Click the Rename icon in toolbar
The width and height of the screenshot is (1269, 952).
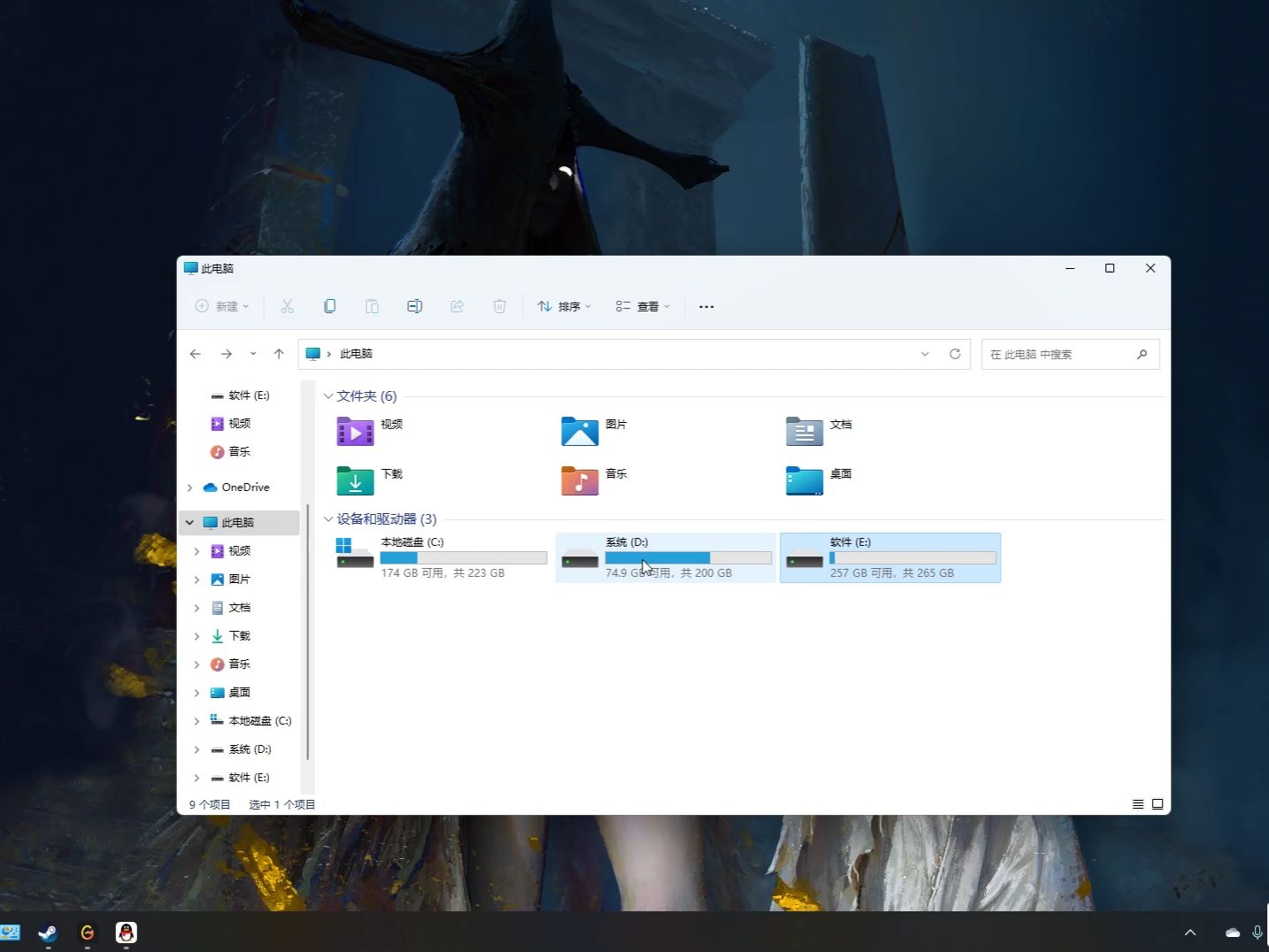414,306
